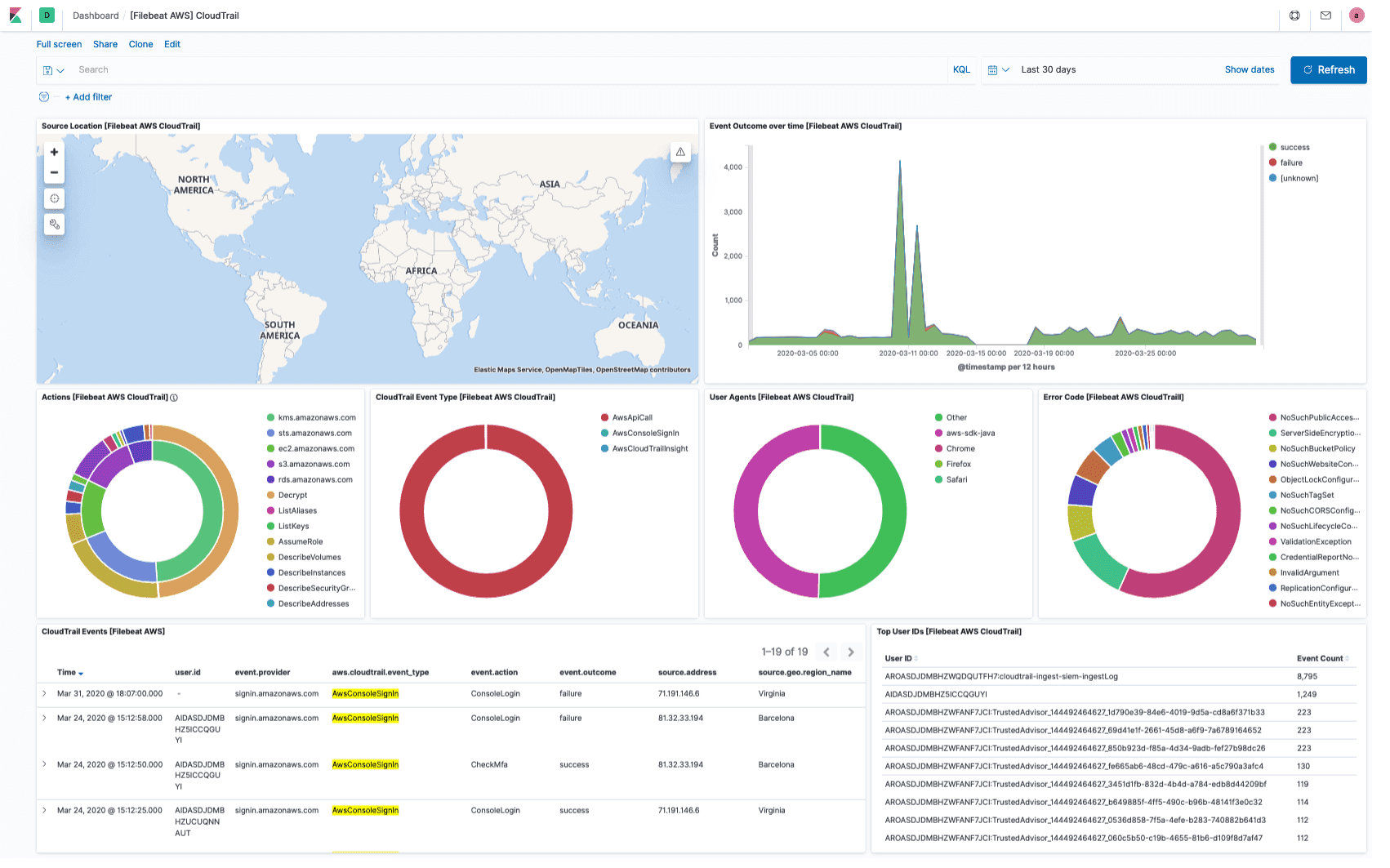This screenshot has width=1390, height=868.
Task: Zoom out on the Source Location map
Action: pyautogui.click(x=54, y=172)
